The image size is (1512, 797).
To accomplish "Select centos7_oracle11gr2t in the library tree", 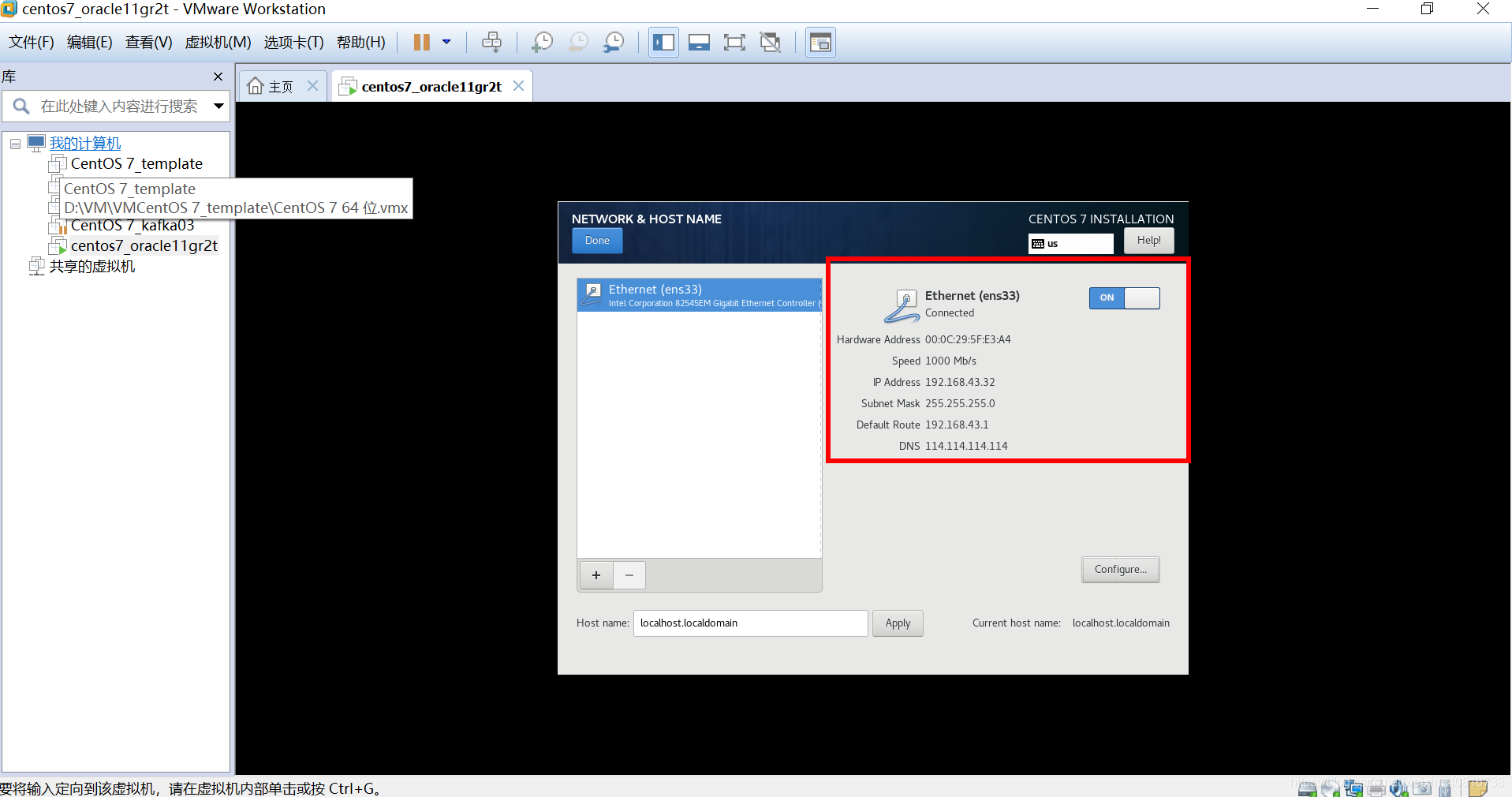I will click(144, 246).
